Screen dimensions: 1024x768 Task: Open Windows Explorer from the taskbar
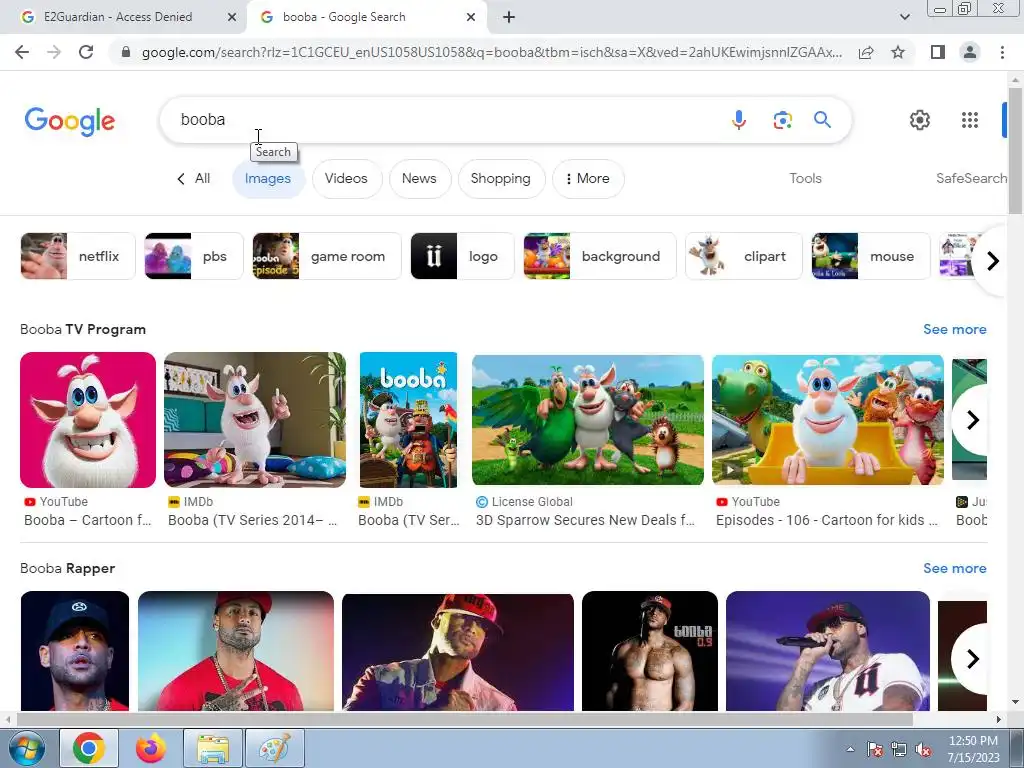point(212,748)
